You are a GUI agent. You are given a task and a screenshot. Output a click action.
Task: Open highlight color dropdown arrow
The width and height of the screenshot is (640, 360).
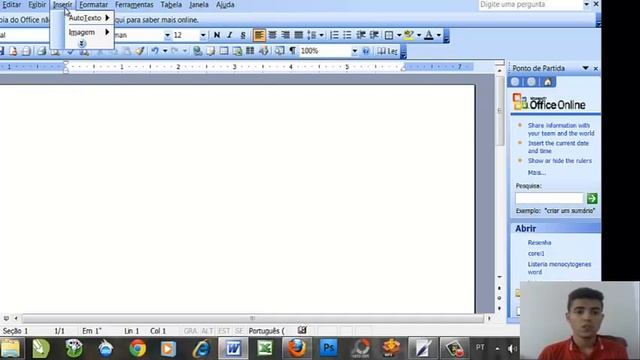[x=419, y=35]
